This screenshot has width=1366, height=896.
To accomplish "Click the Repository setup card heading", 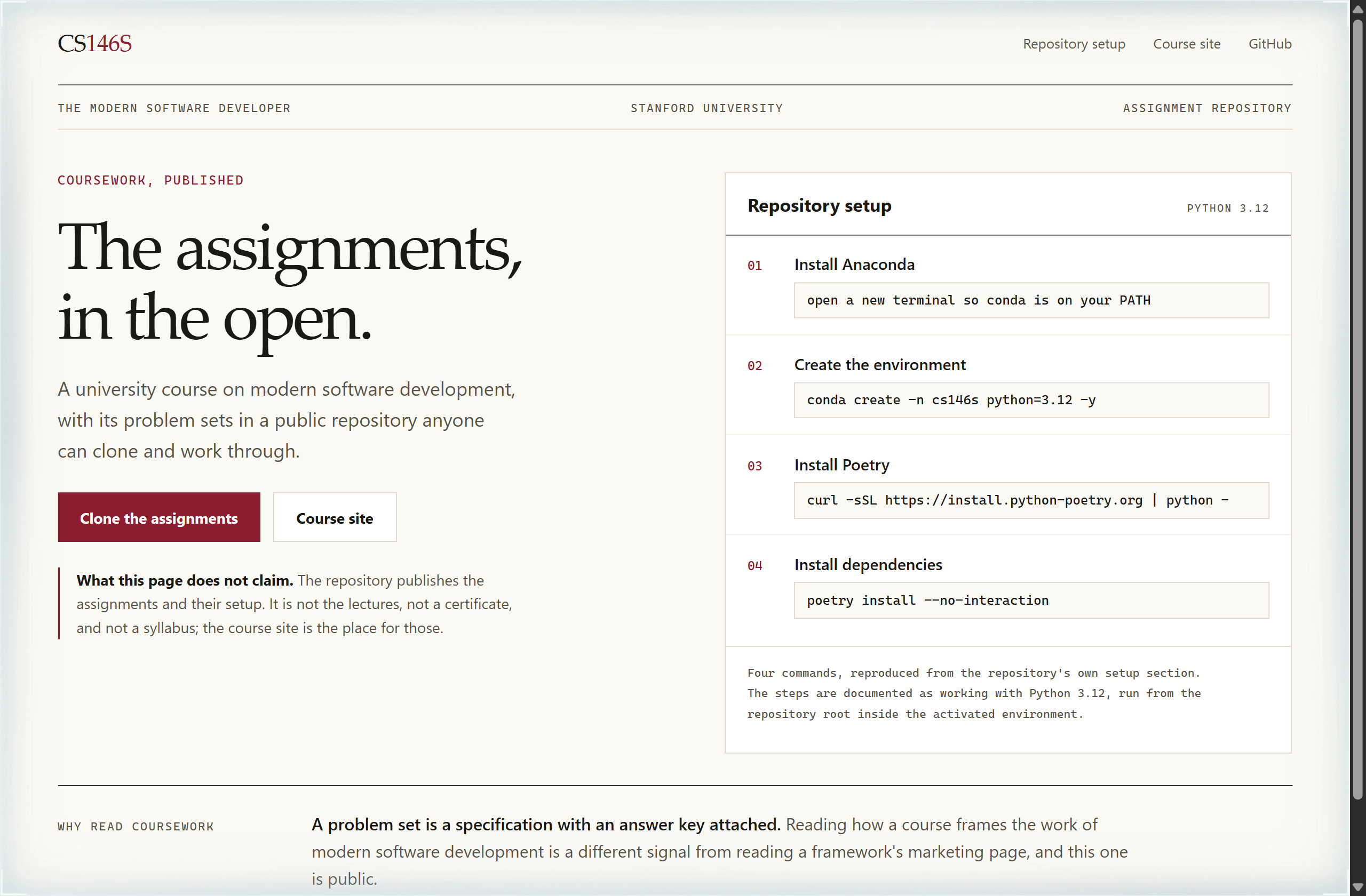I will 819,205.
